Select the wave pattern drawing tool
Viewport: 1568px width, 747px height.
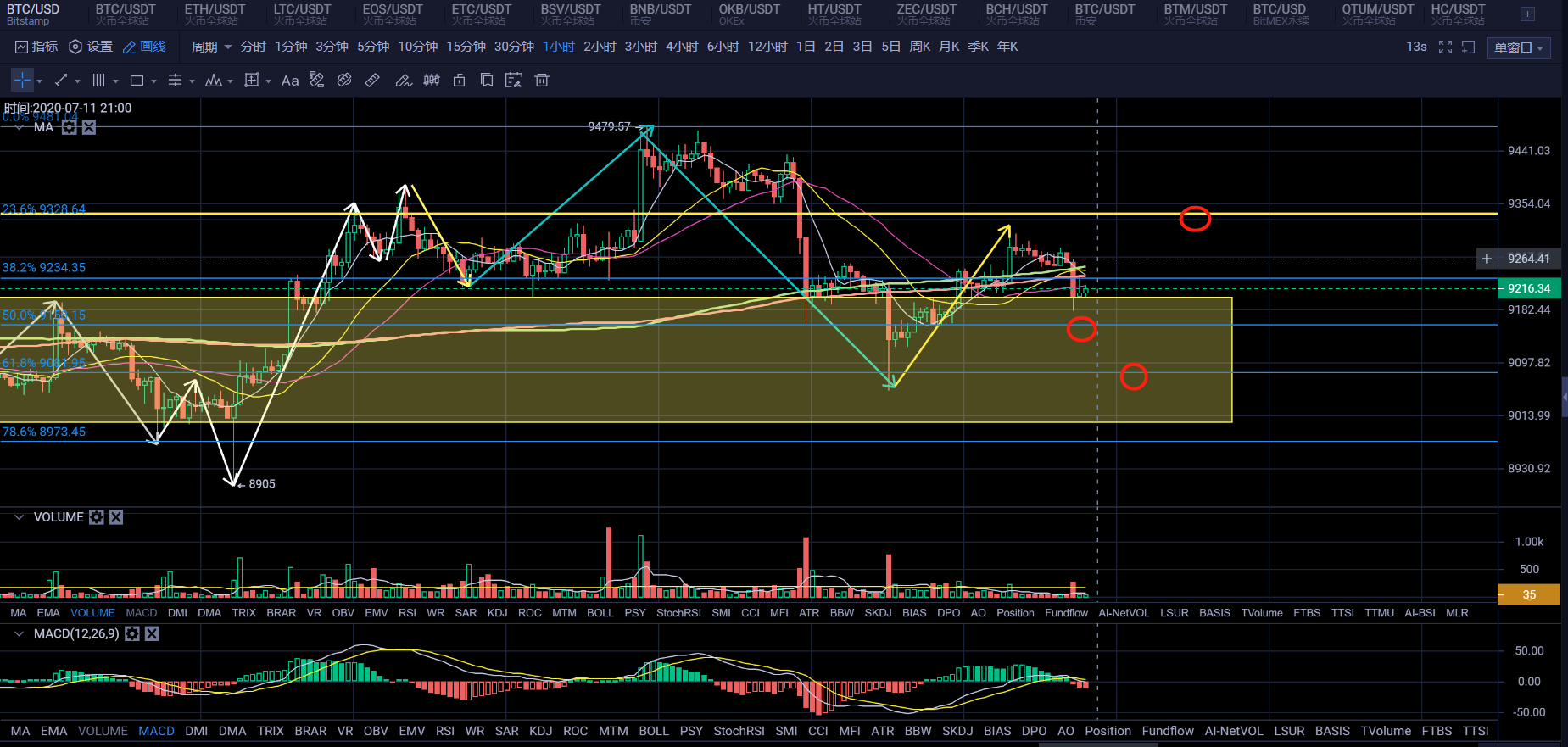tap(214, 81)
